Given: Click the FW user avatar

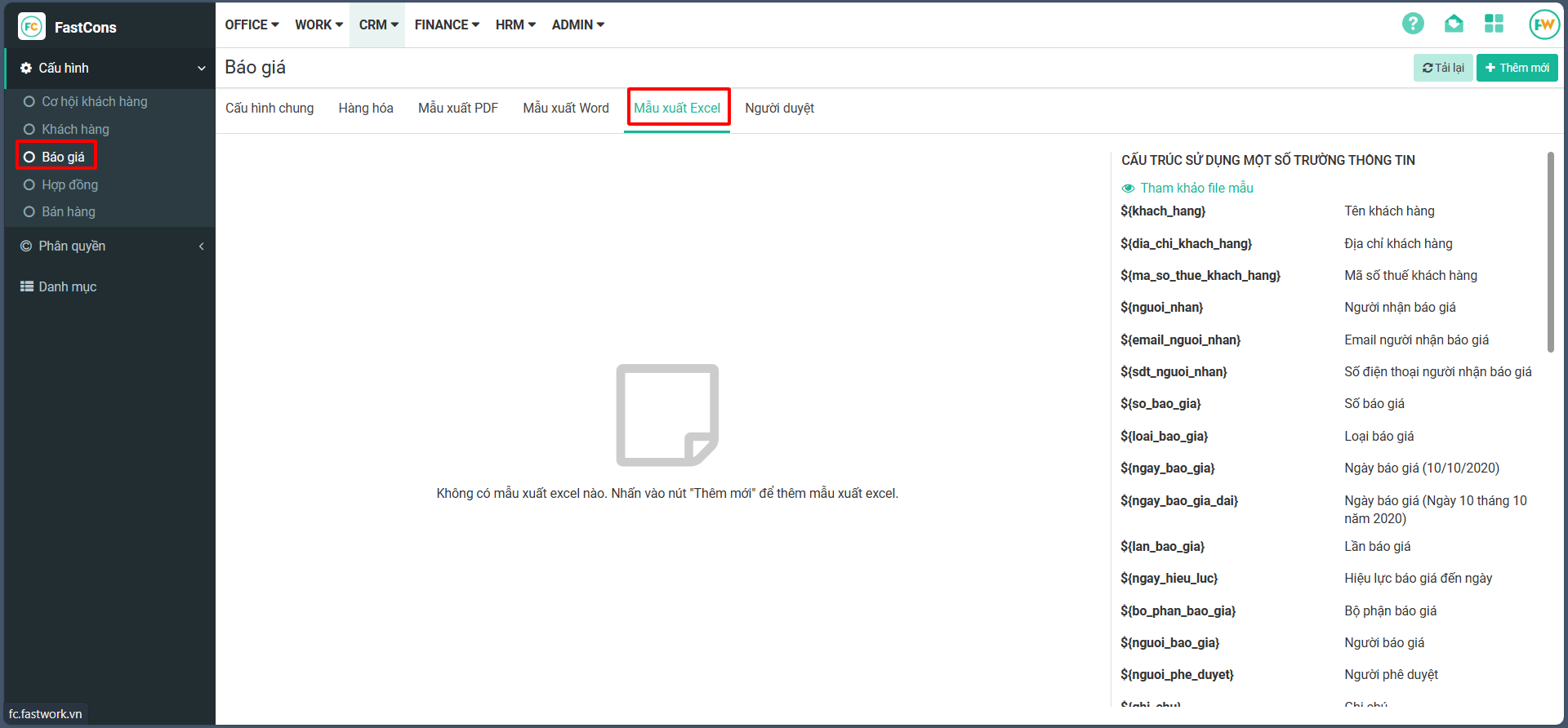Looking at the screenshot, I should pos(1543,24).
